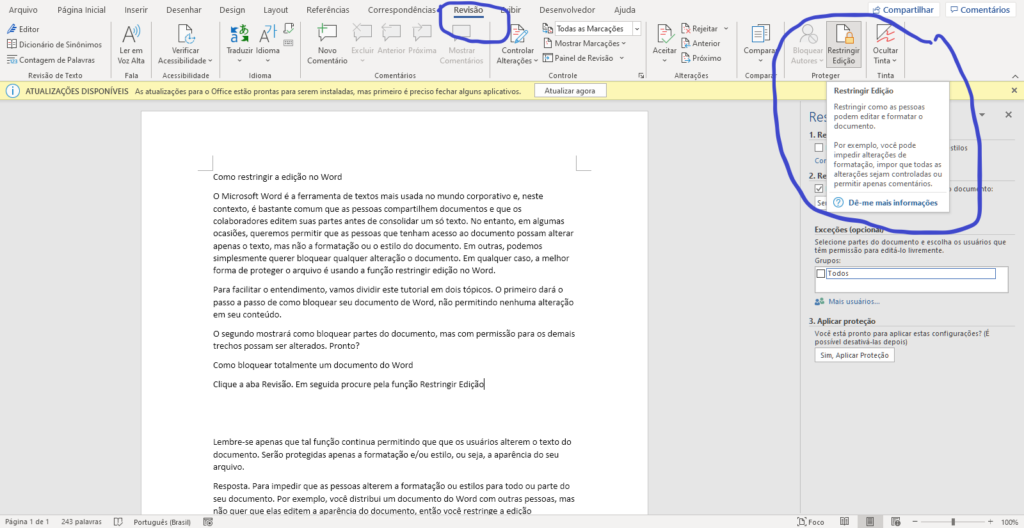
Task: Go to Anterior change in Alterações group
Action: pyautogui.click(x=700, y=43)
